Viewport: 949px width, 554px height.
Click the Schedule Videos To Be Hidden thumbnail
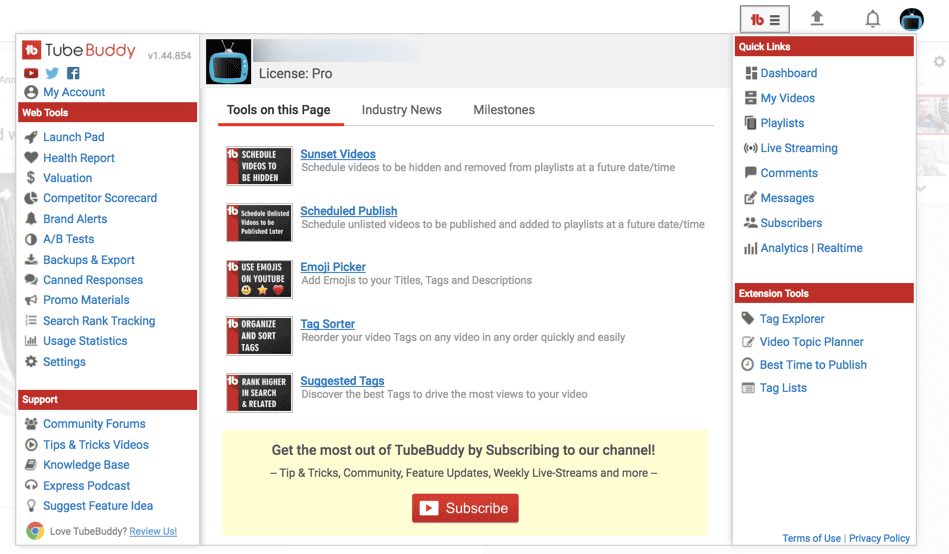(259, 165)
